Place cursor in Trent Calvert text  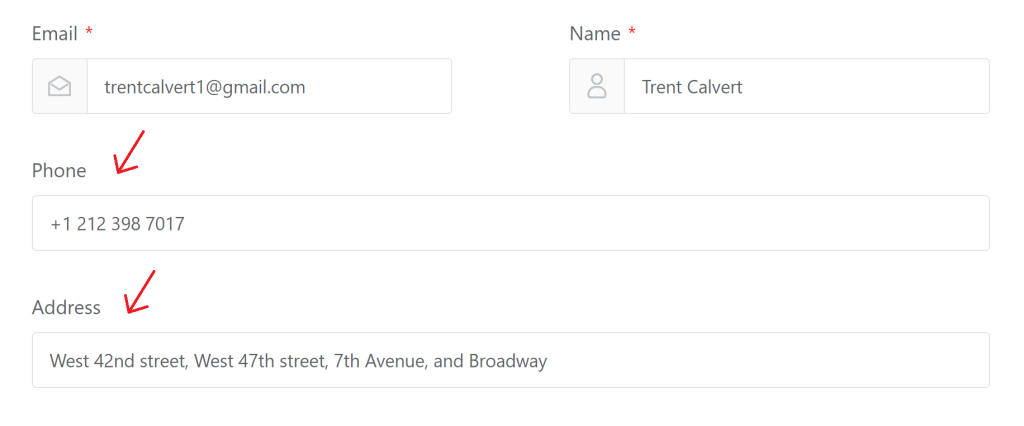[692, 87]
